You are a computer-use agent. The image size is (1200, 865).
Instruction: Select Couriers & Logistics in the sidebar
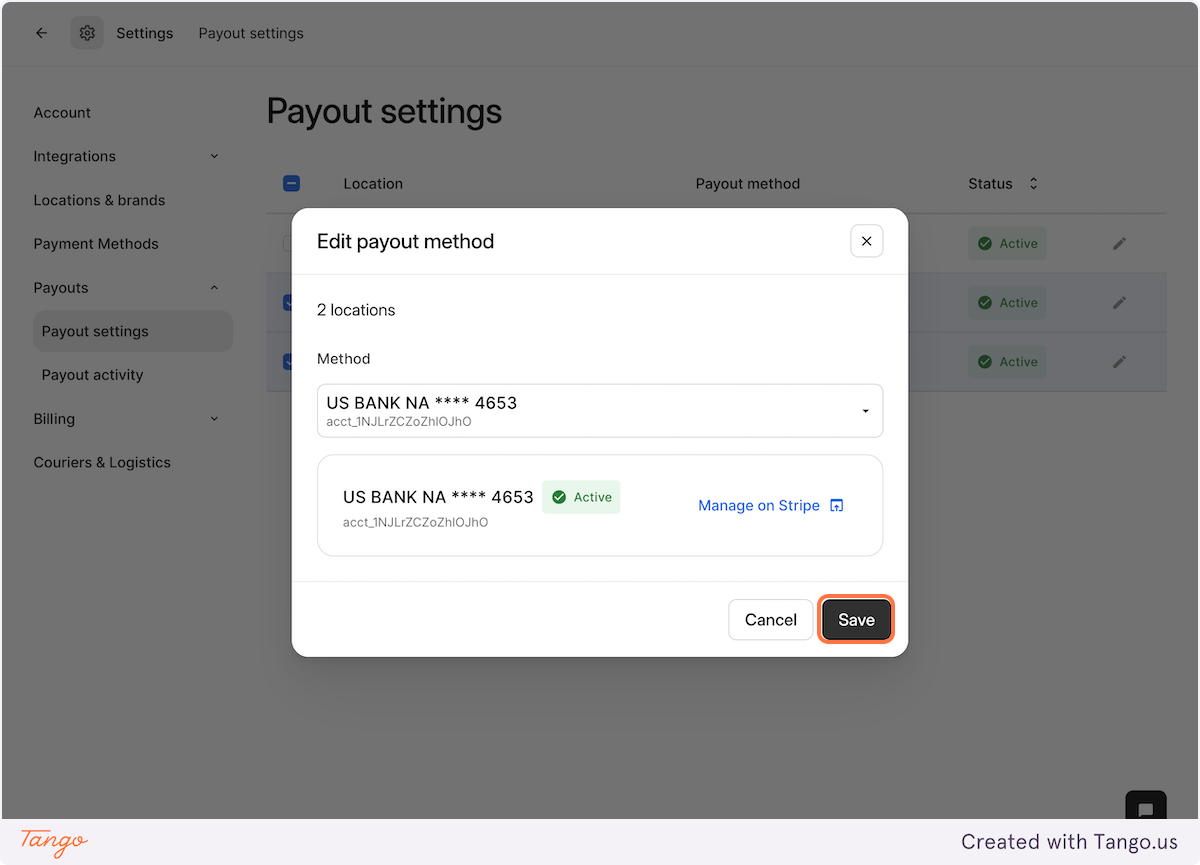100,462
